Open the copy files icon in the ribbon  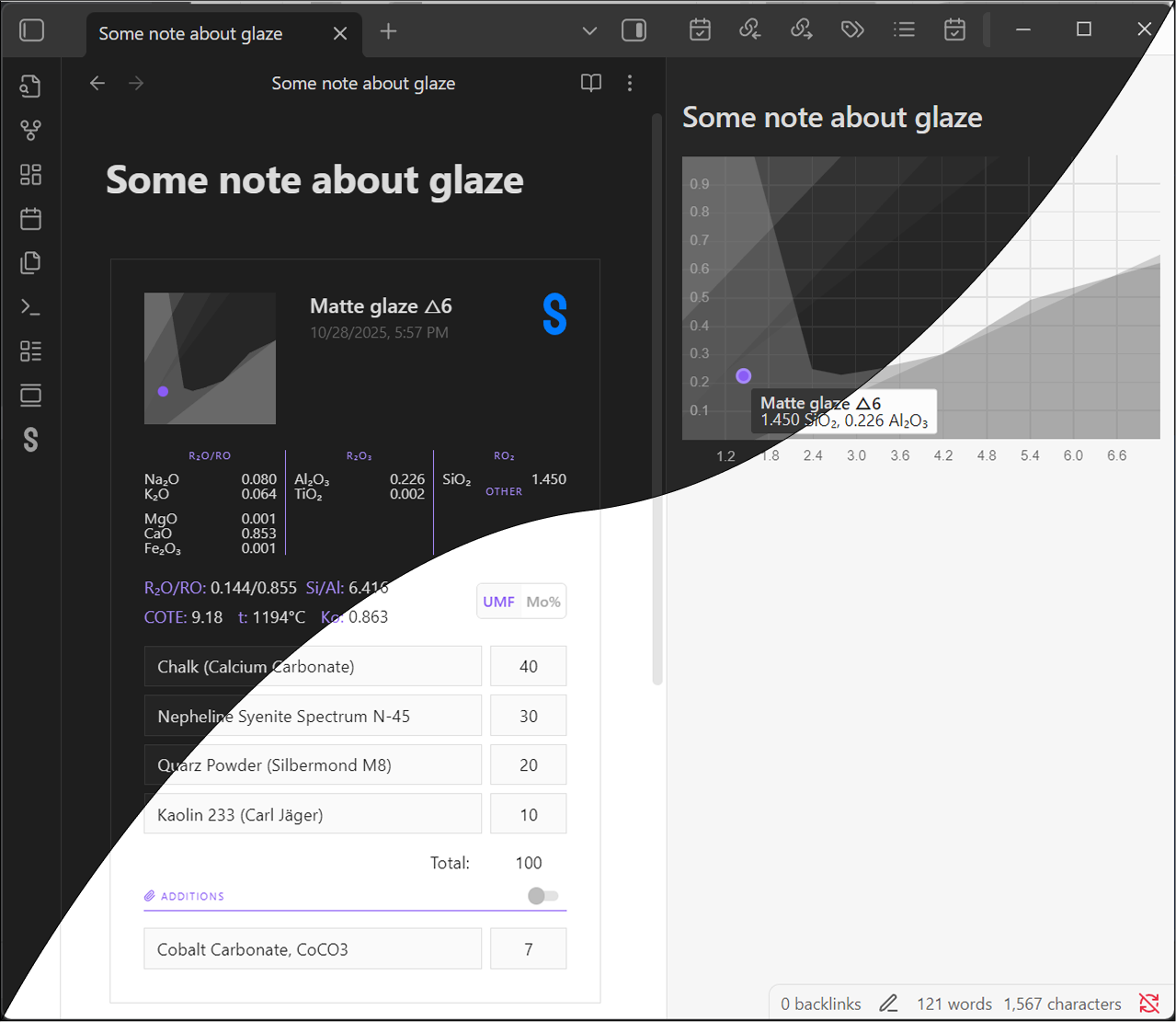click(x=30, y=262)
